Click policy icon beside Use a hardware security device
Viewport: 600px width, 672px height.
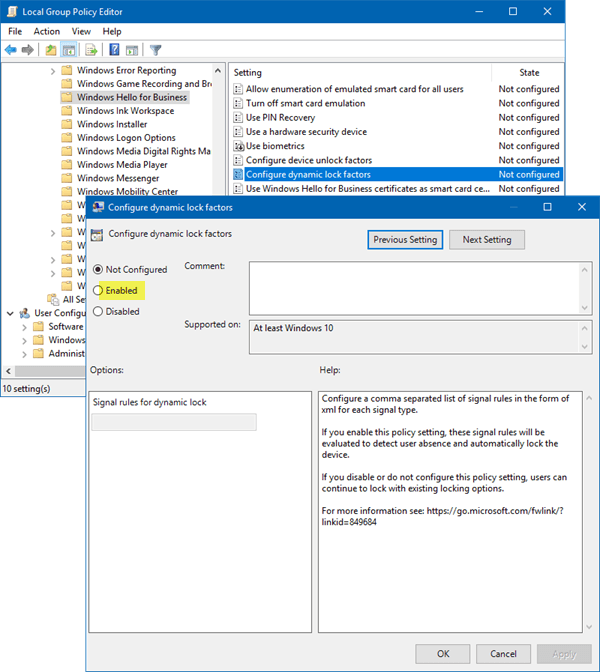coord(238,132)
